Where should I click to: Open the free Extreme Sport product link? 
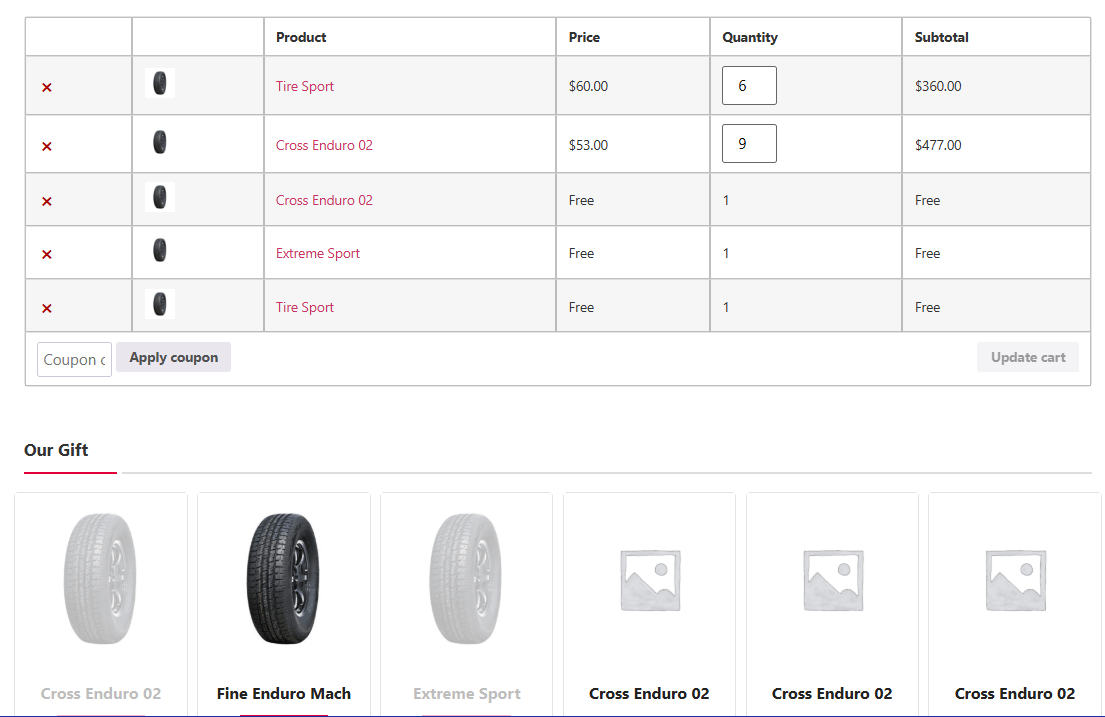pyautogui.click(x=318, y=253)
